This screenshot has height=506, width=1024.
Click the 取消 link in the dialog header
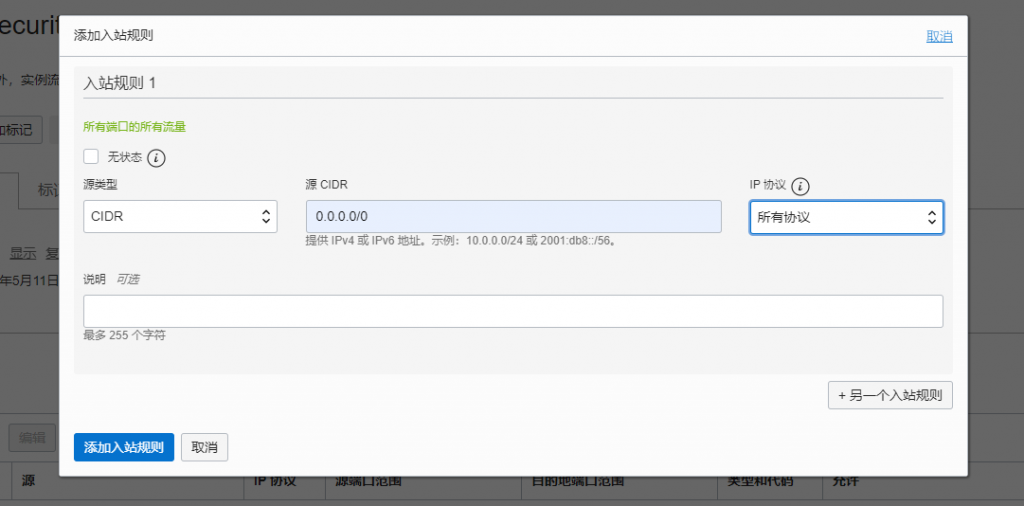(939, 36)
